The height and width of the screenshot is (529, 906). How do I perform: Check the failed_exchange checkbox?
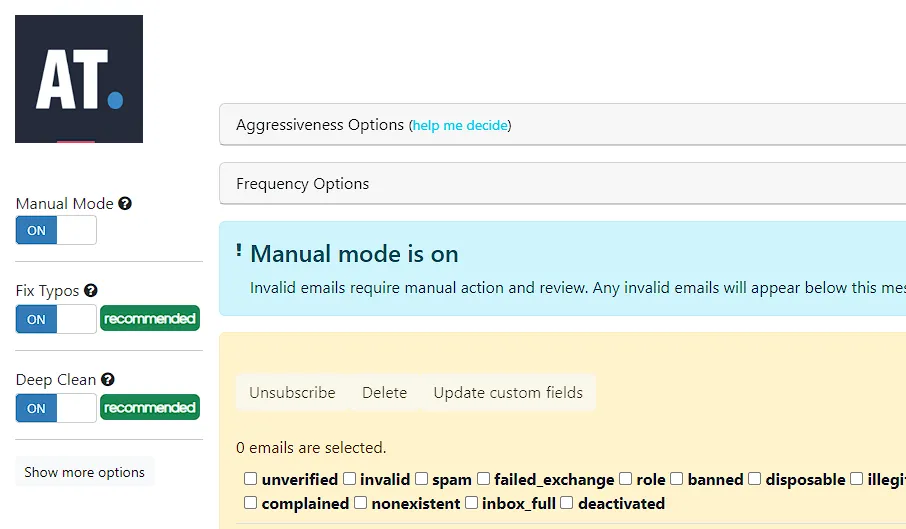pyautogui.click(x=483, y=479)
